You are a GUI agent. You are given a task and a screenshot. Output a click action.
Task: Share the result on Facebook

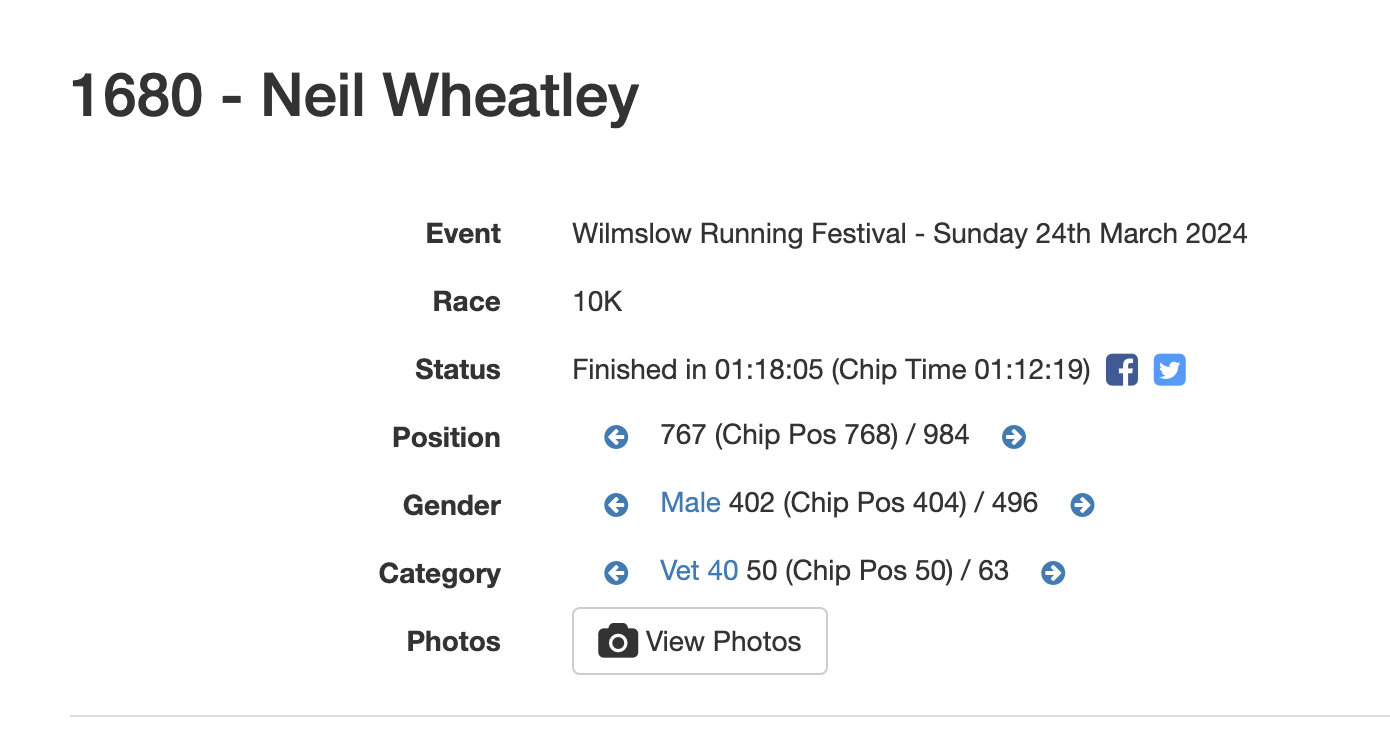1122,370
